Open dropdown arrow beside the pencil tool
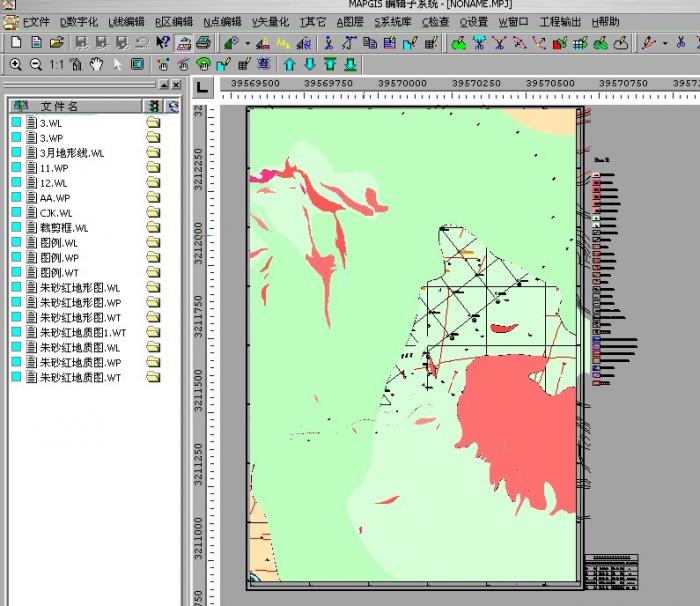Viewport: 700px width, 606px height. 665,43
